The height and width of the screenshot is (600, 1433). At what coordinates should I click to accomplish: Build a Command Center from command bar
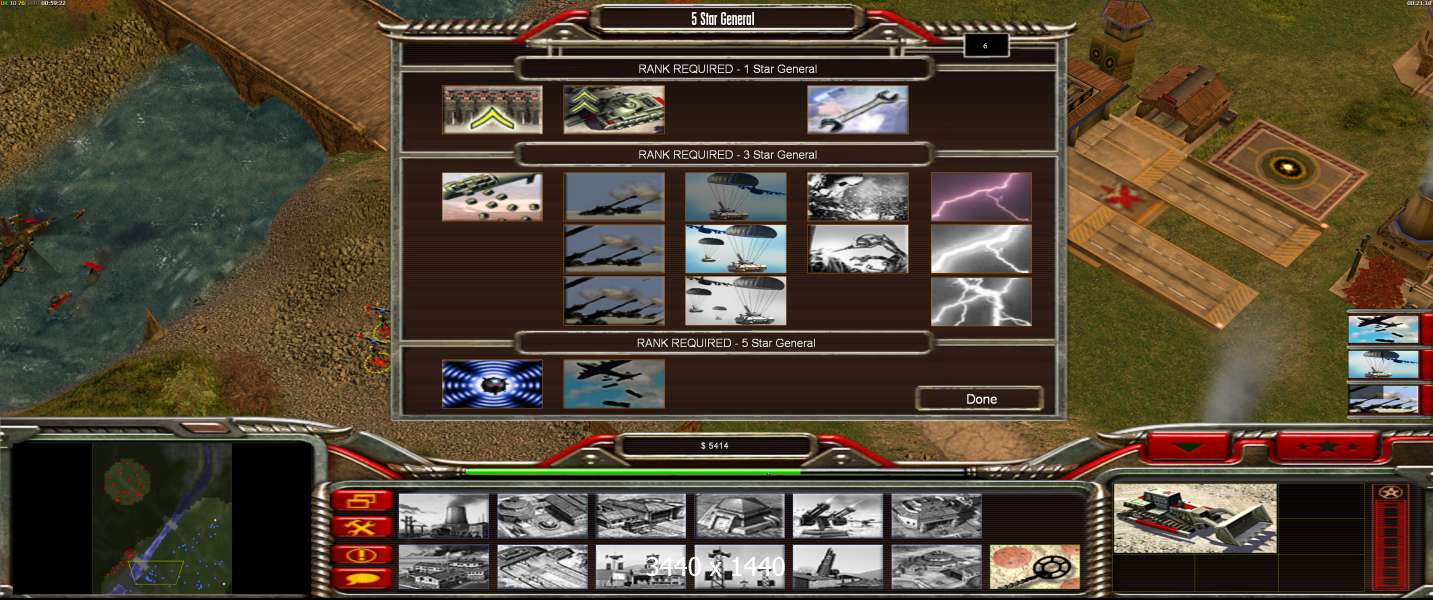pos(936,567)
